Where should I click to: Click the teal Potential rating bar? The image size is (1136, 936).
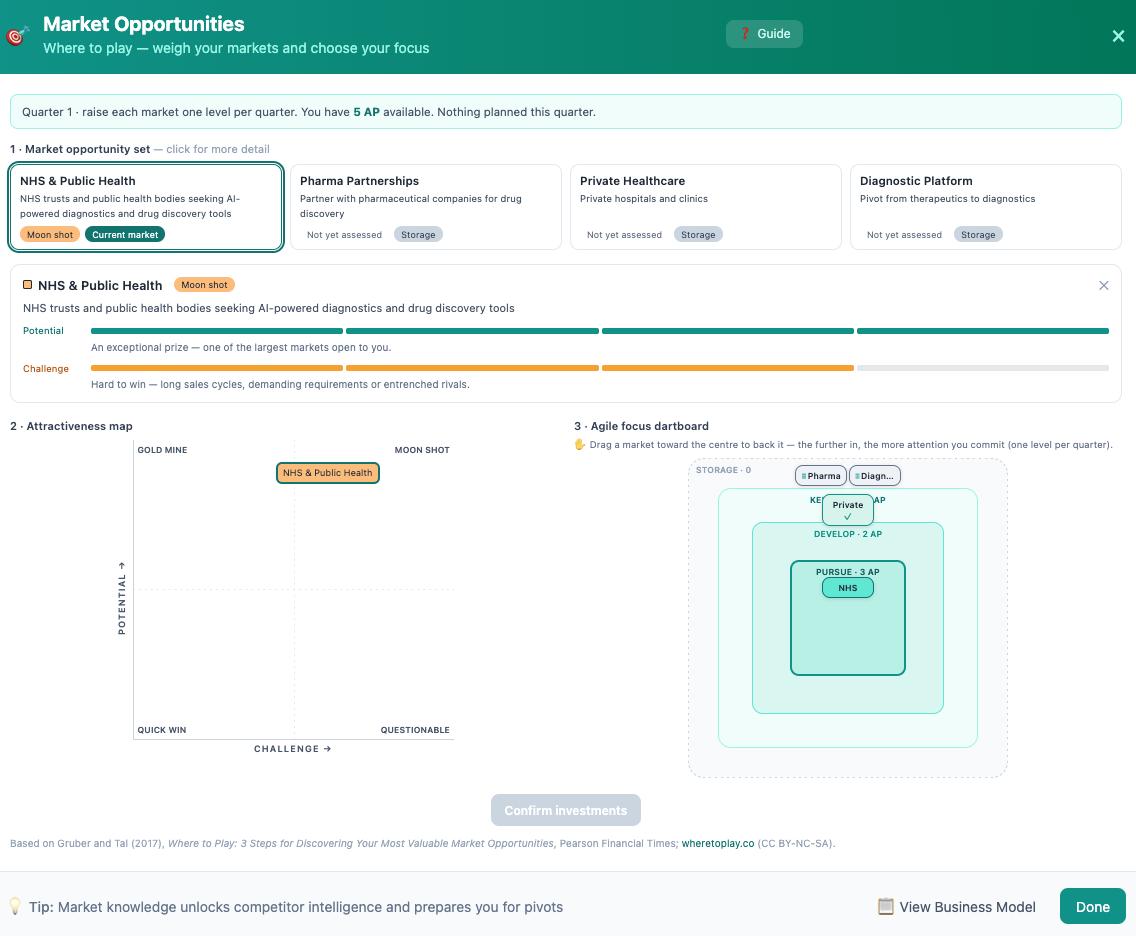tap(599, 331)
